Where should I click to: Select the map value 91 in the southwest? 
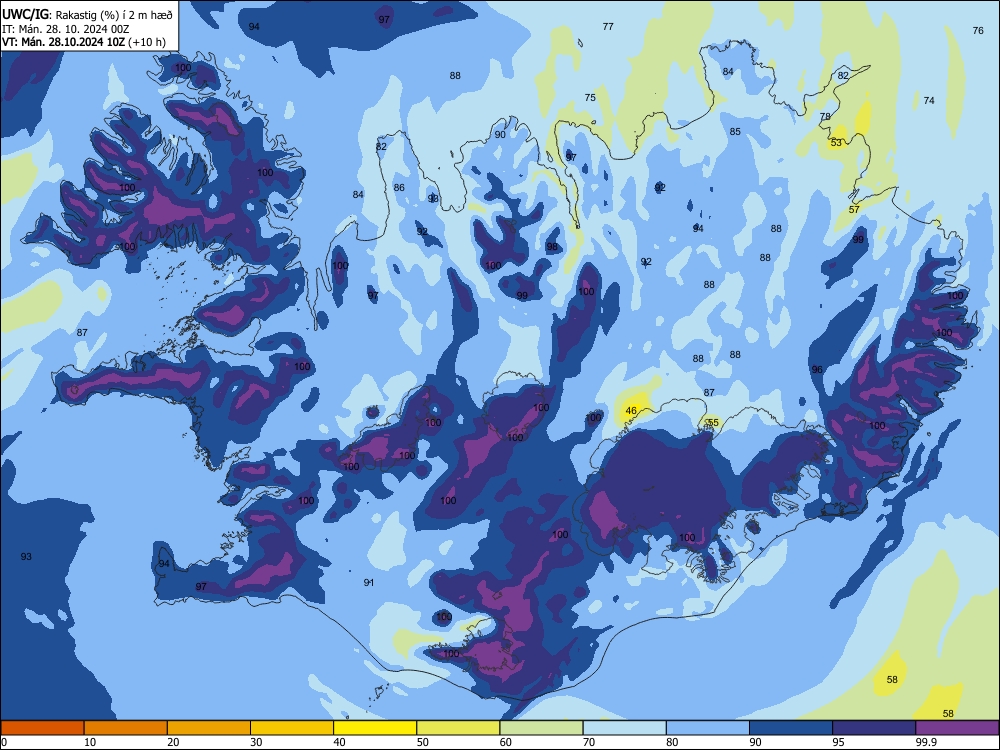pos(369,583)
